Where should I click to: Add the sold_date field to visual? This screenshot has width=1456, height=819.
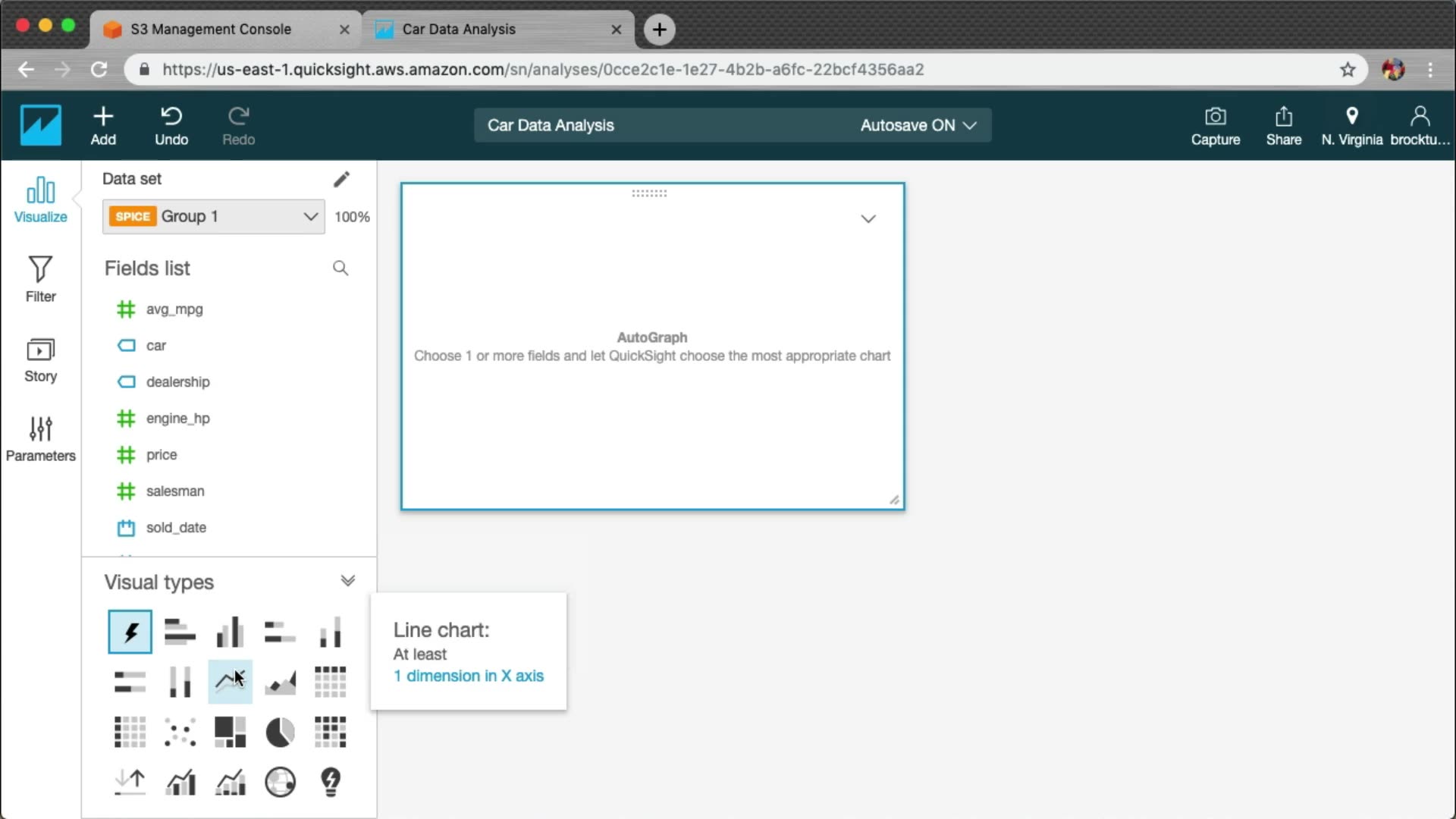click(176, 527)
